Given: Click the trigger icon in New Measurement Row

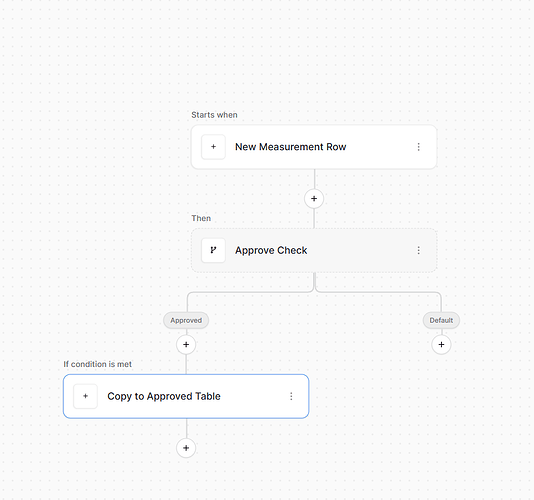Looking at the screenshot, I should pyautogui.click(x=213, y=147).
